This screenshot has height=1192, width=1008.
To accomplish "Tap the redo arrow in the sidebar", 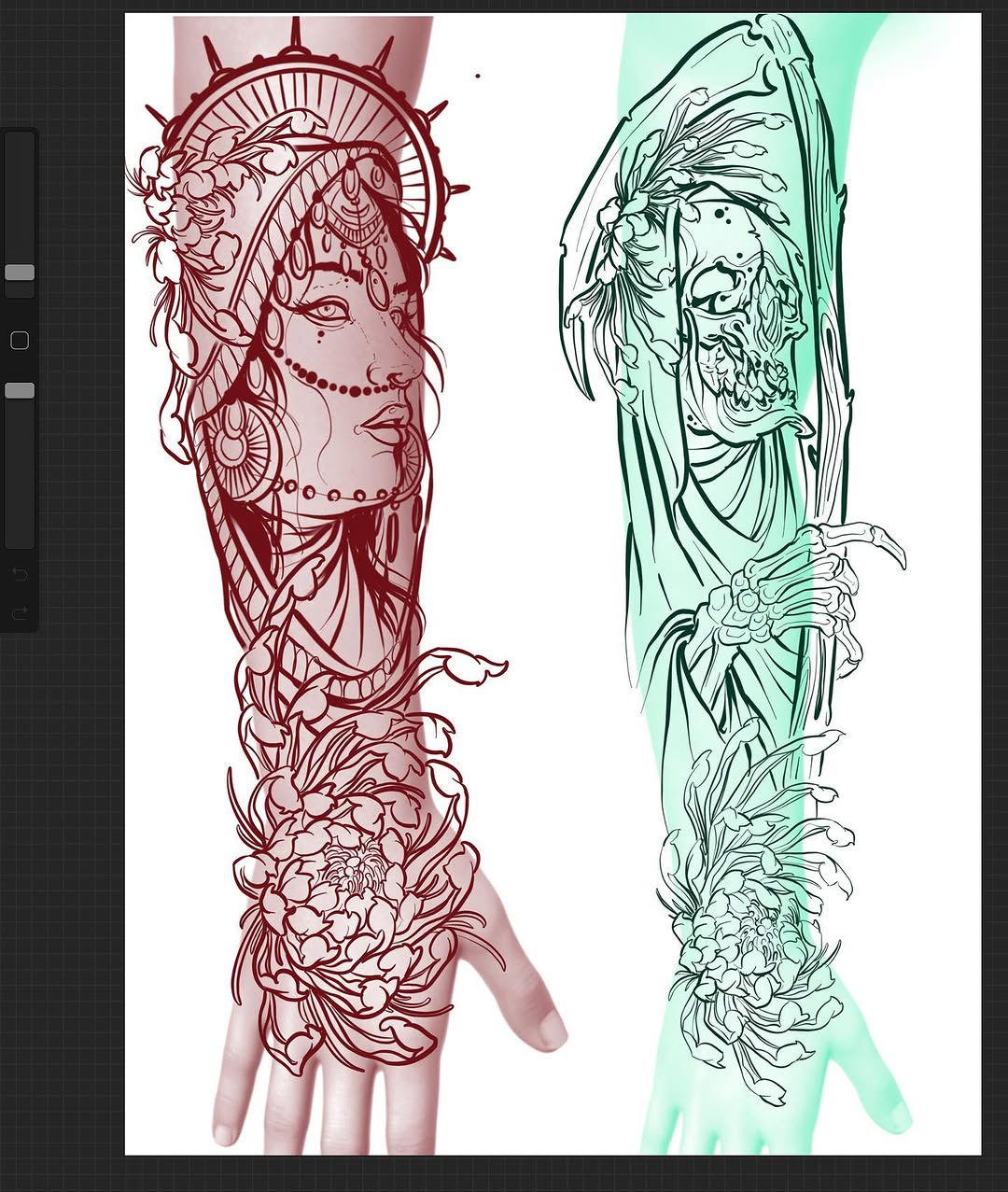I will point(20,613).
